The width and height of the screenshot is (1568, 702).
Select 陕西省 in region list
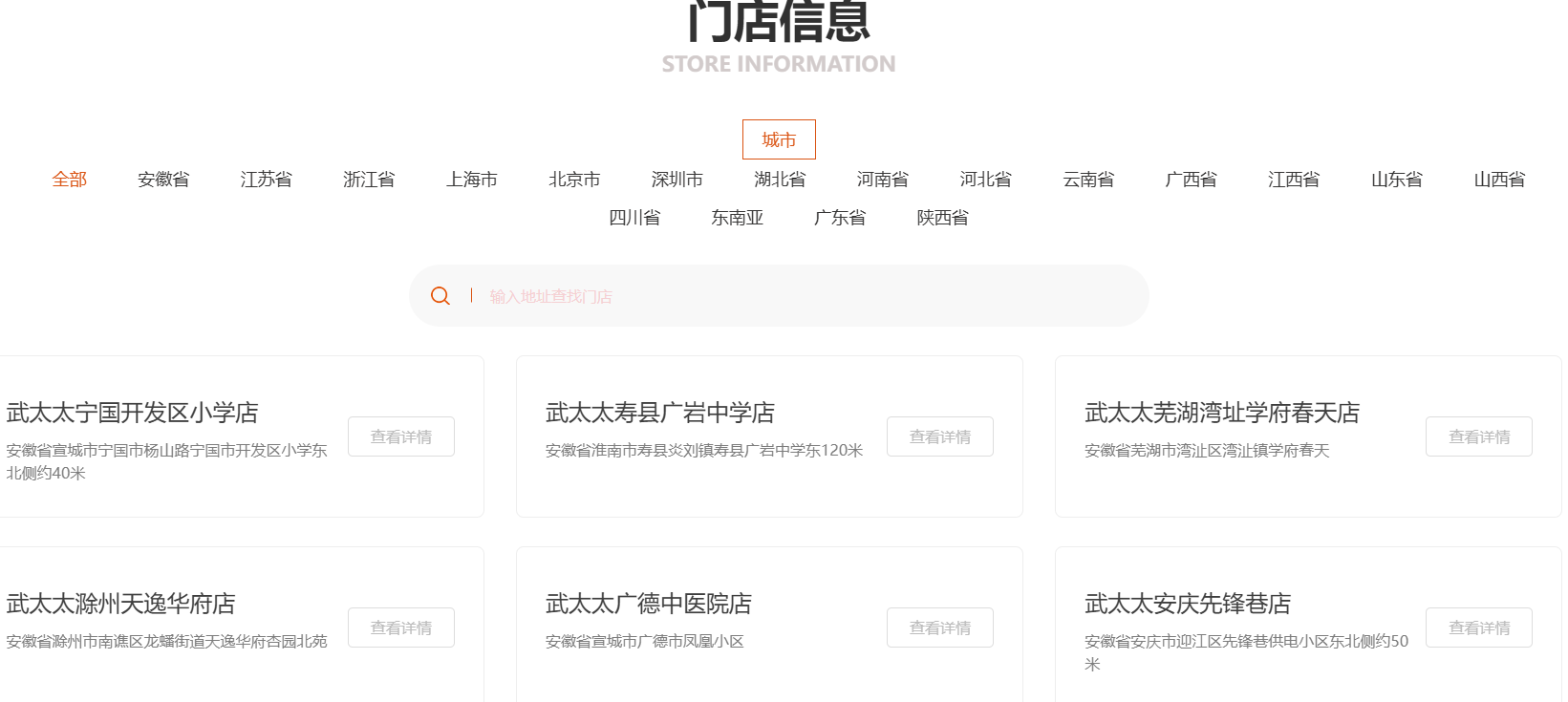click(942, 218)
